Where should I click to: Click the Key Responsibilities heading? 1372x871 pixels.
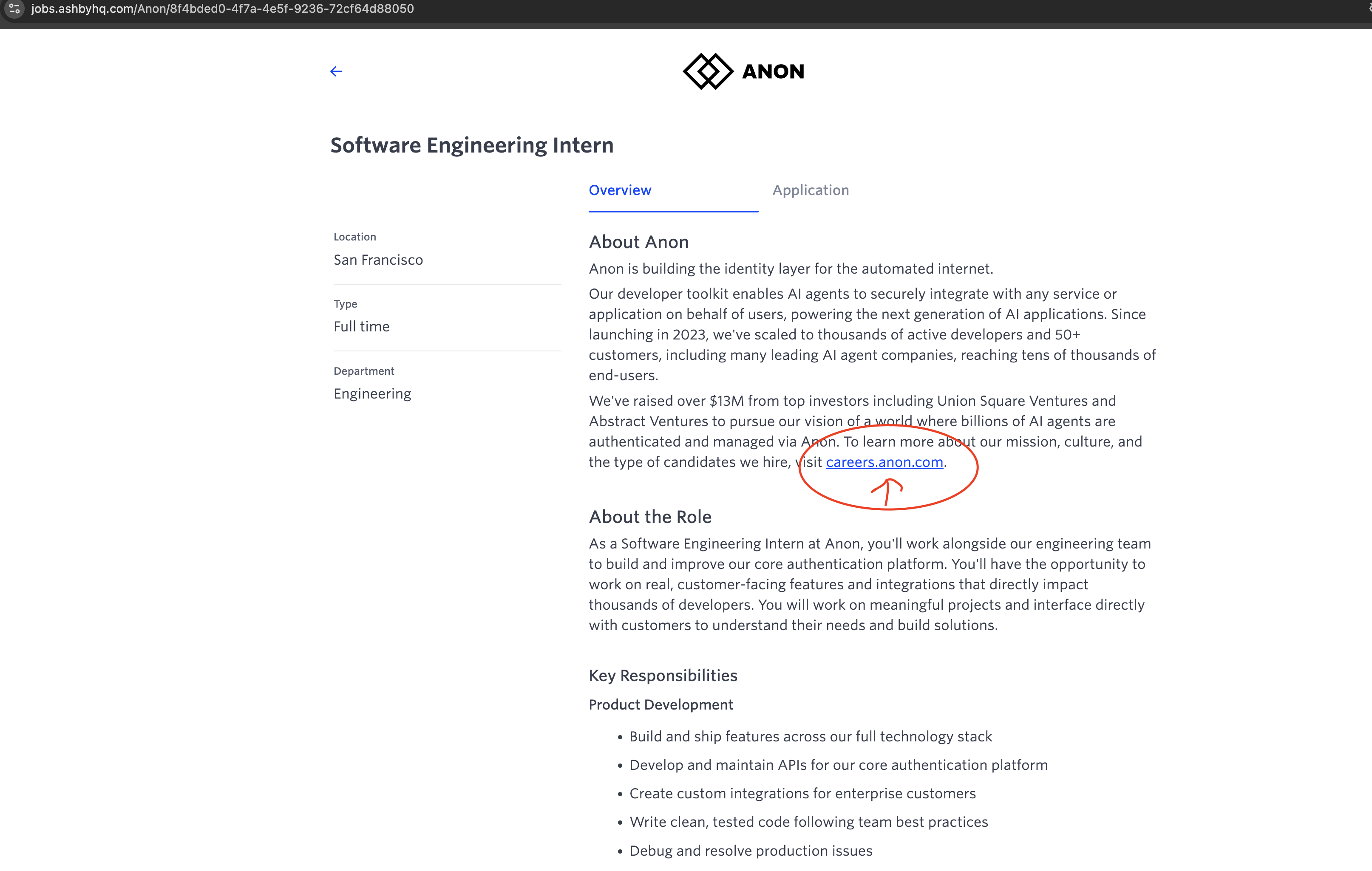click(663, 676)
